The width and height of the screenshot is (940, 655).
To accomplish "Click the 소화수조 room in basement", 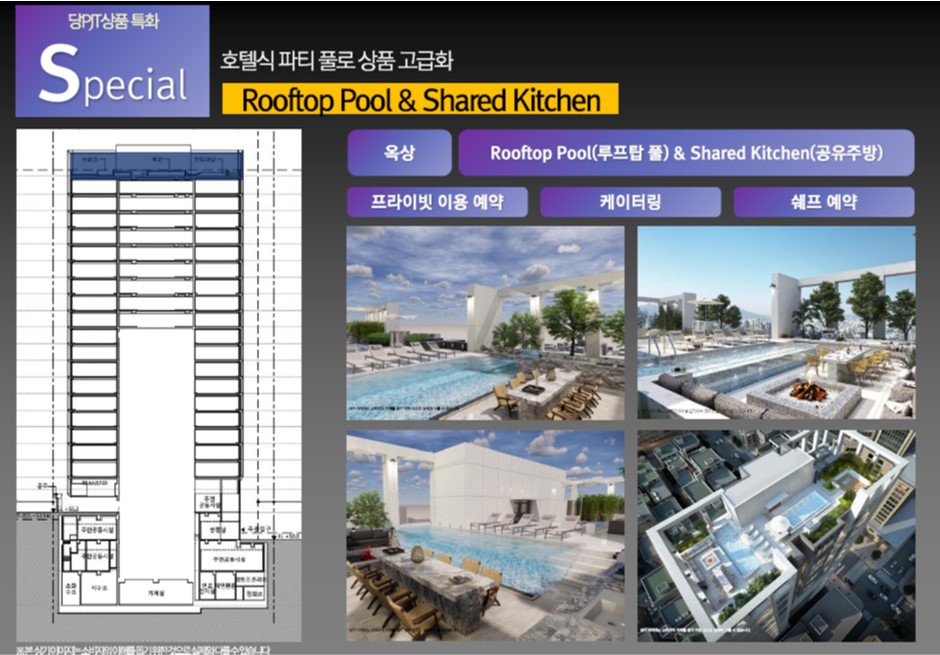I will pos(70,590).
